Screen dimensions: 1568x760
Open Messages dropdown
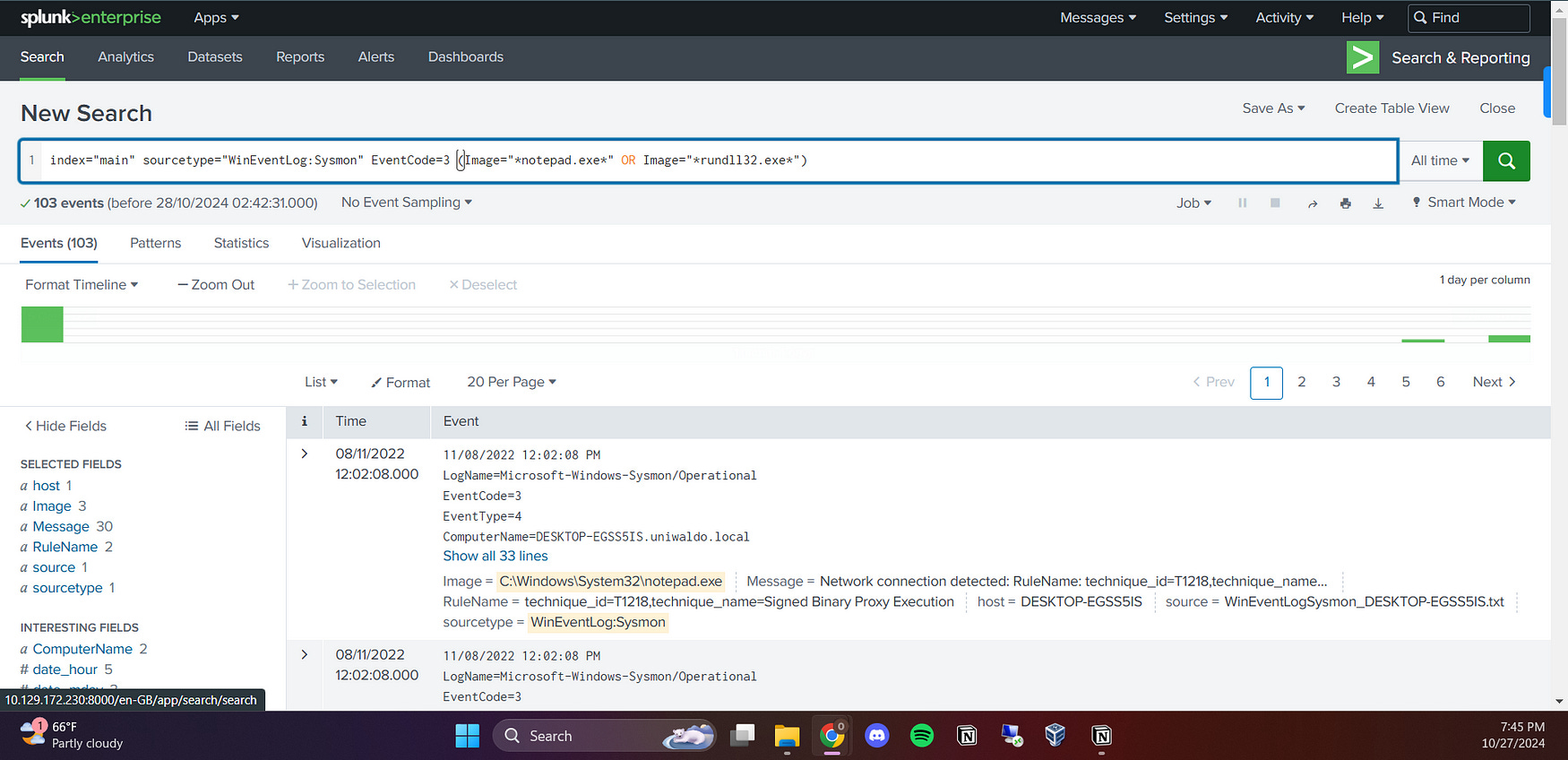(x=1098, y=18)
